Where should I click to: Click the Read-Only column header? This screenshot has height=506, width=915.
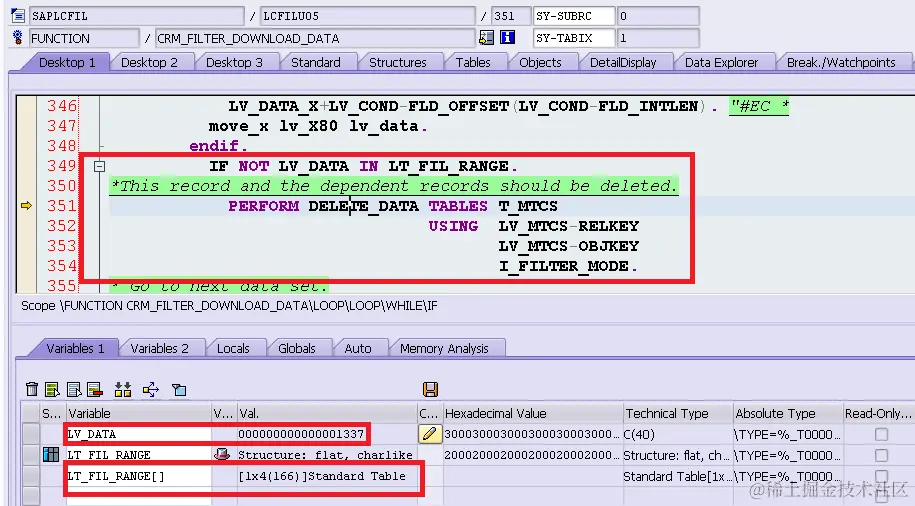click(x=878, y=413)
